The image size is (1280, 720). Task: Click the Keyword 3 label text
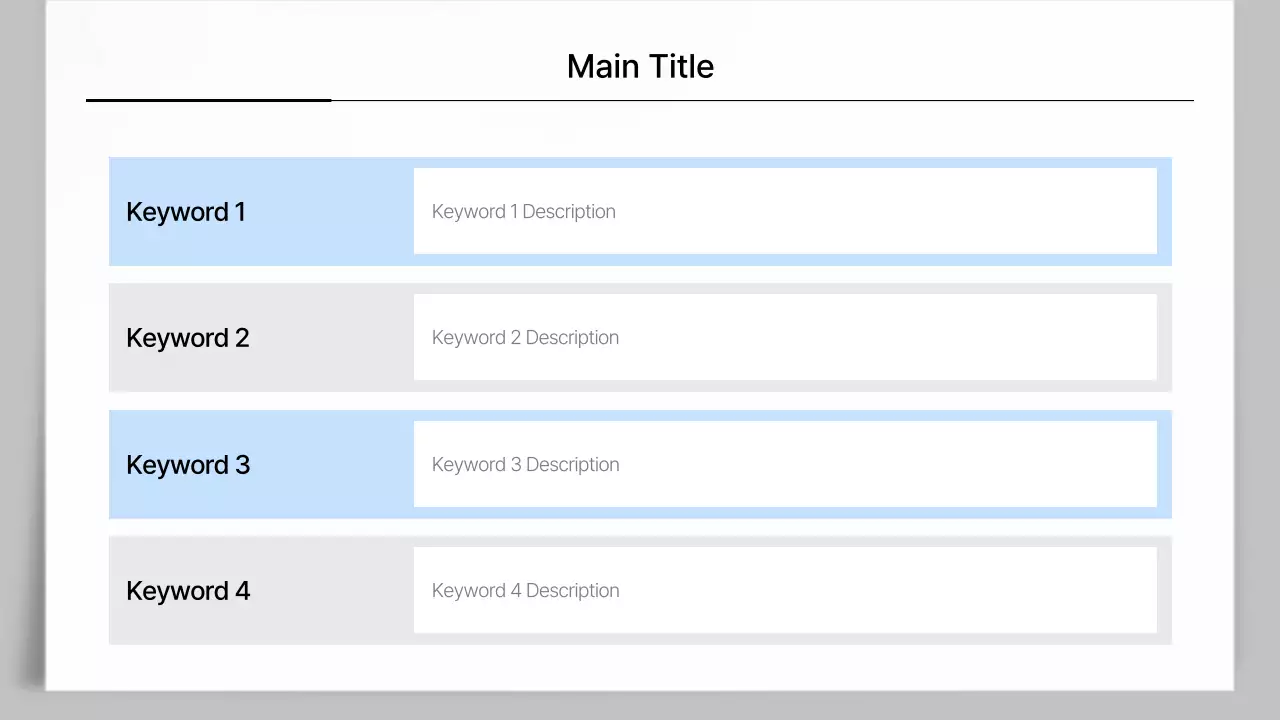(188, 465)
